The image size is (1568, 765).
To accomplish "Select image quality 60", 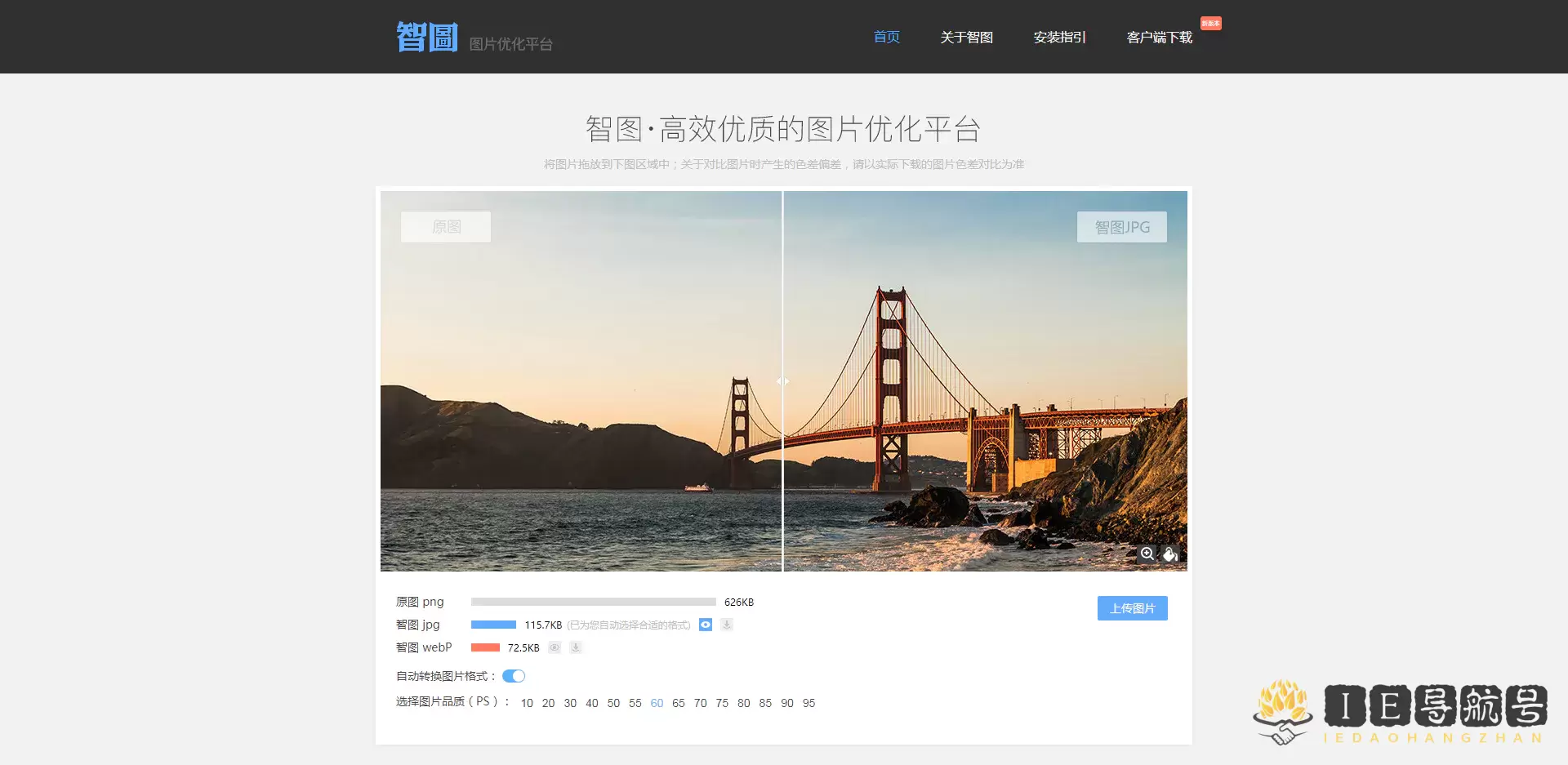I will click(657, 703).
